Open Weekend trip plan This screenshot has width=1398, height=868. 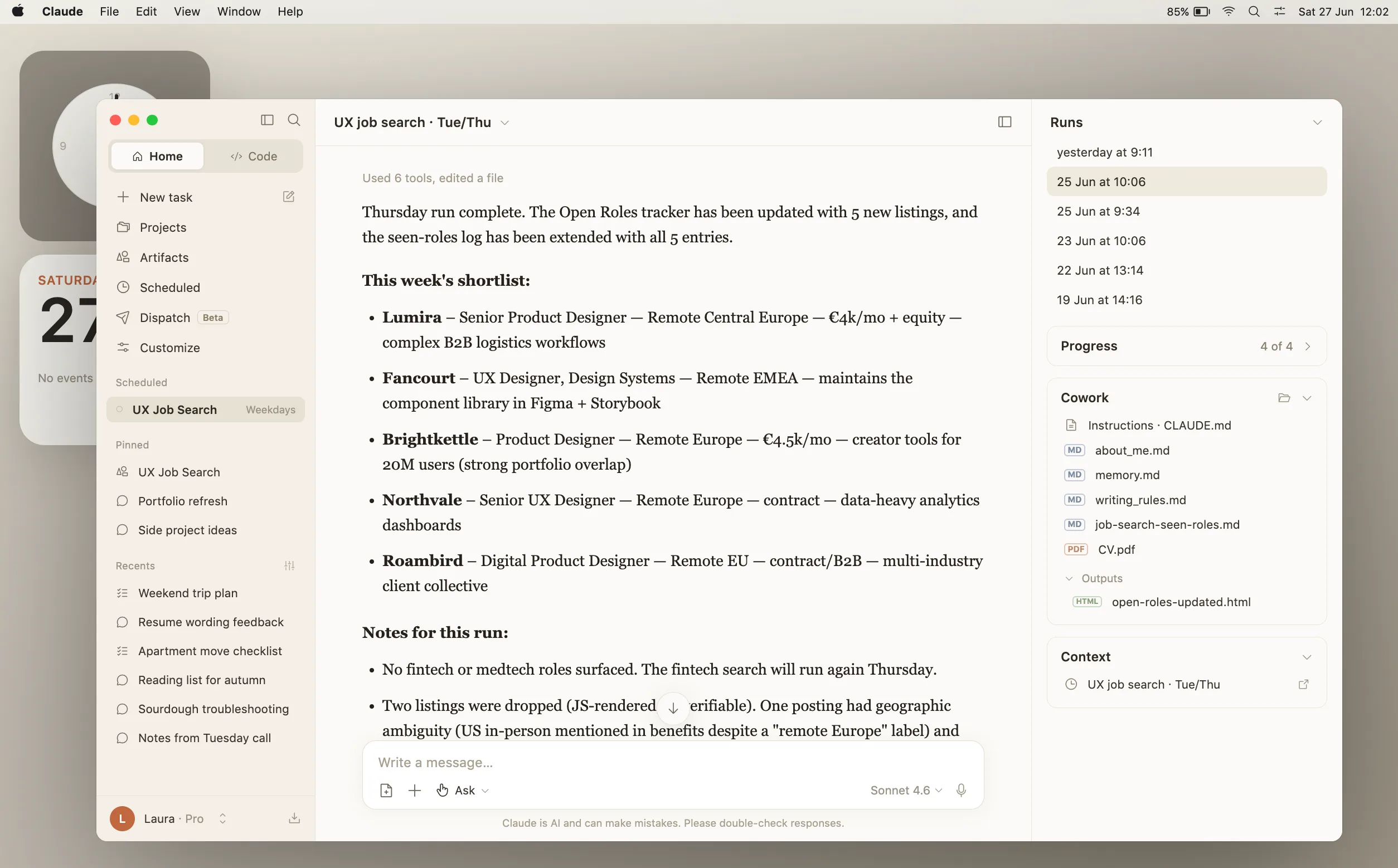206,593
